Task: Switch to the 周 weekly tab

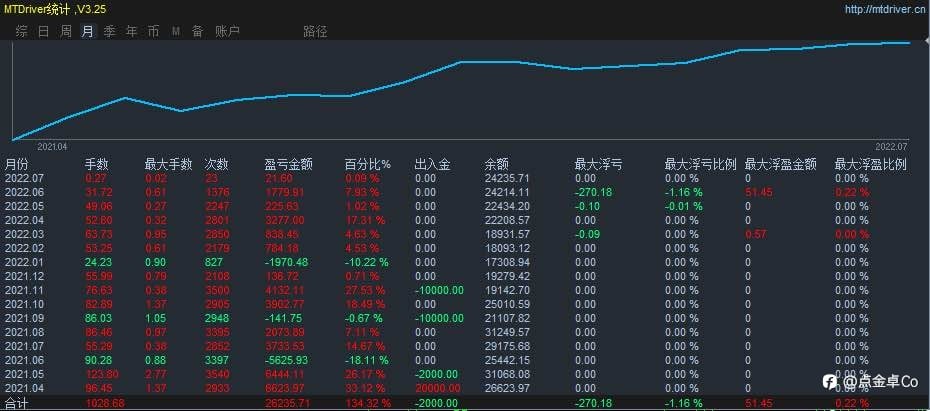Action: click(x=66, y=31)
